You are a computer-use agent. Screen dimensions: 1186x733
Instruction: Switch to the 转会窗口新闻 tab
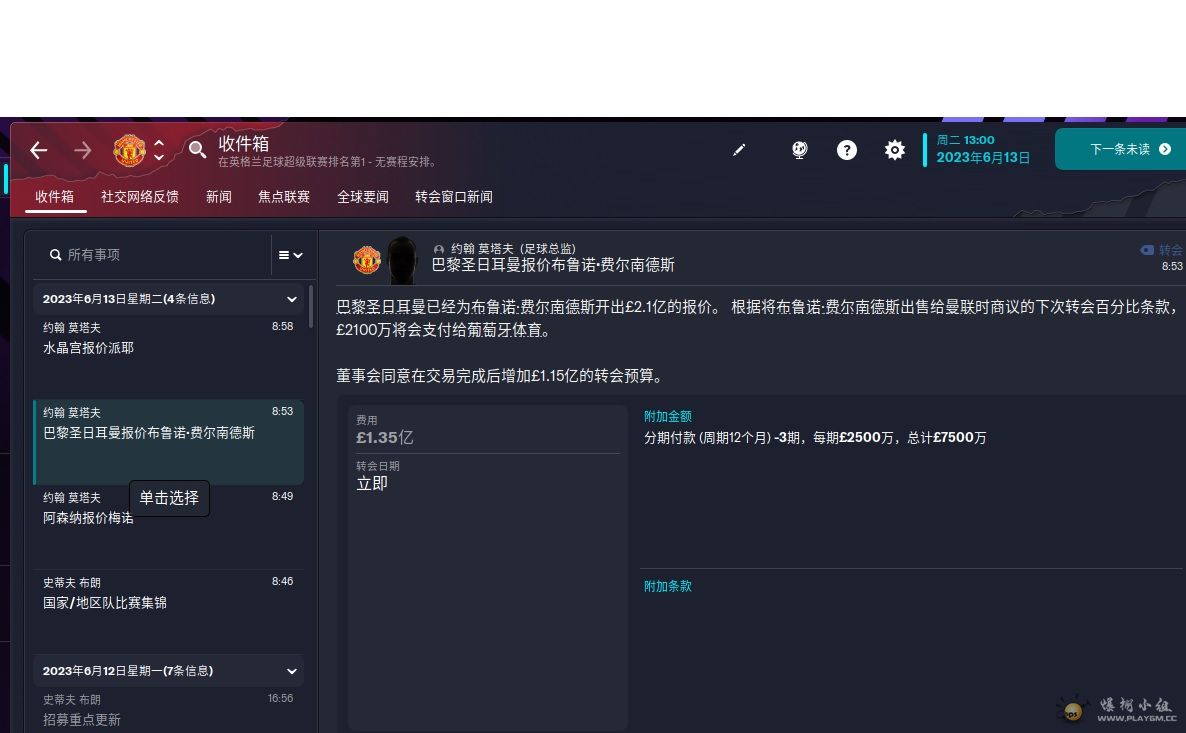[x=454, y=197]
